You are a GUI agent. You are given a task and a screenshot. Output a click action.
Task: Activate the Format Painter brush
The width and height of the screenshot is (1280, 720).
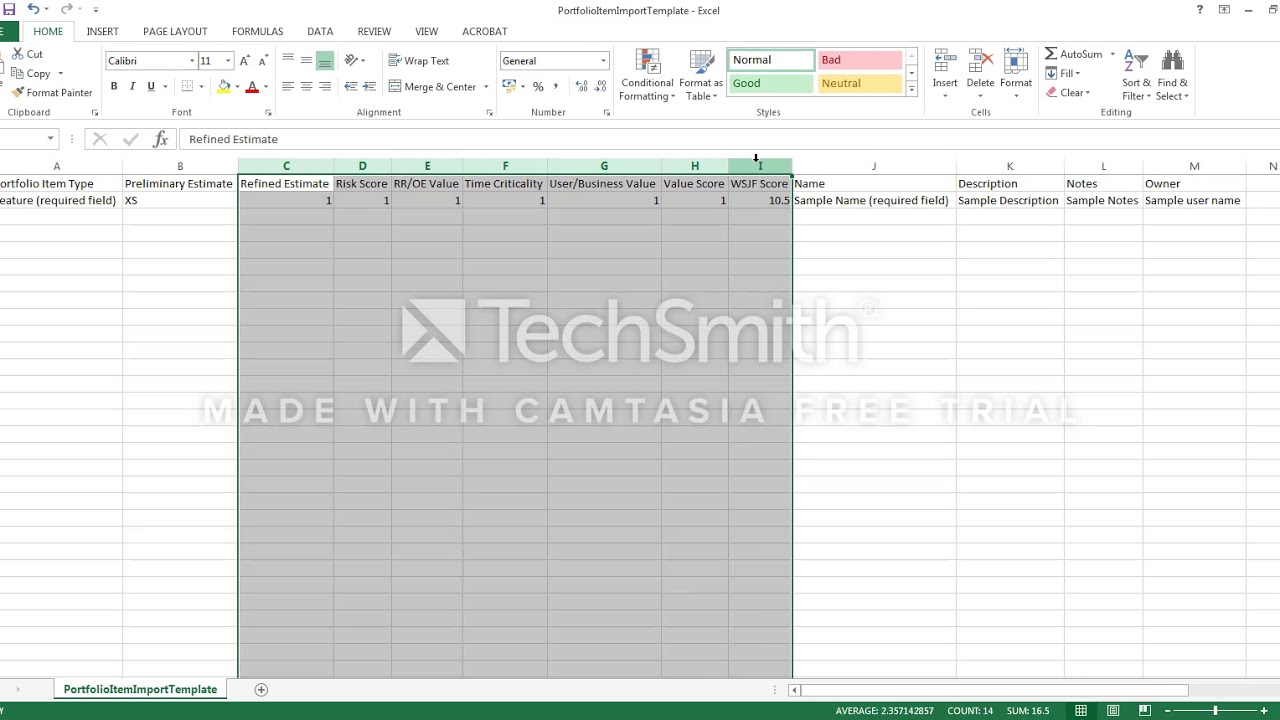click(x=52, y=92)
